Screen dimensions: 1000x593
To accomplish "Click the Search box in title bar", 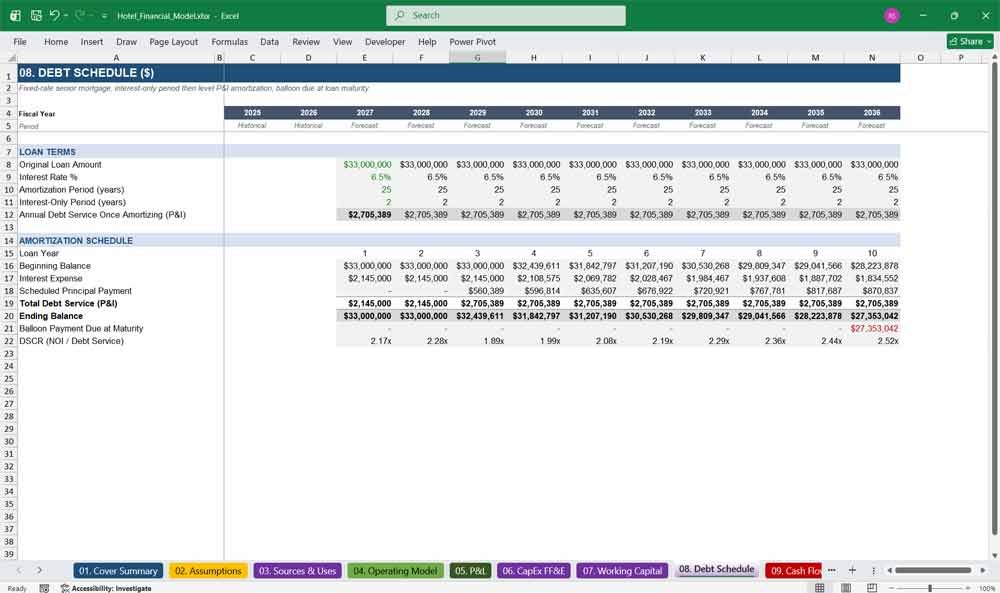I will 506,15.
